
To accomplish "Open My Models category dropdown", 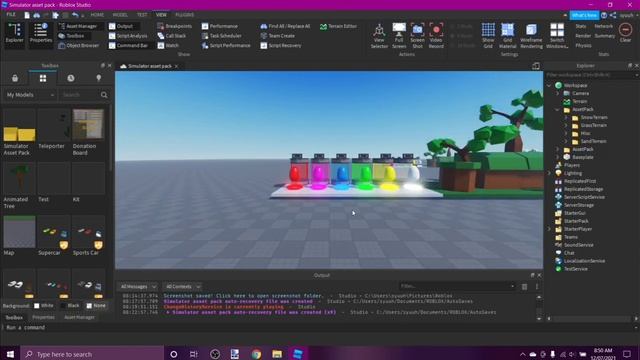I will (x=30, y=95).
